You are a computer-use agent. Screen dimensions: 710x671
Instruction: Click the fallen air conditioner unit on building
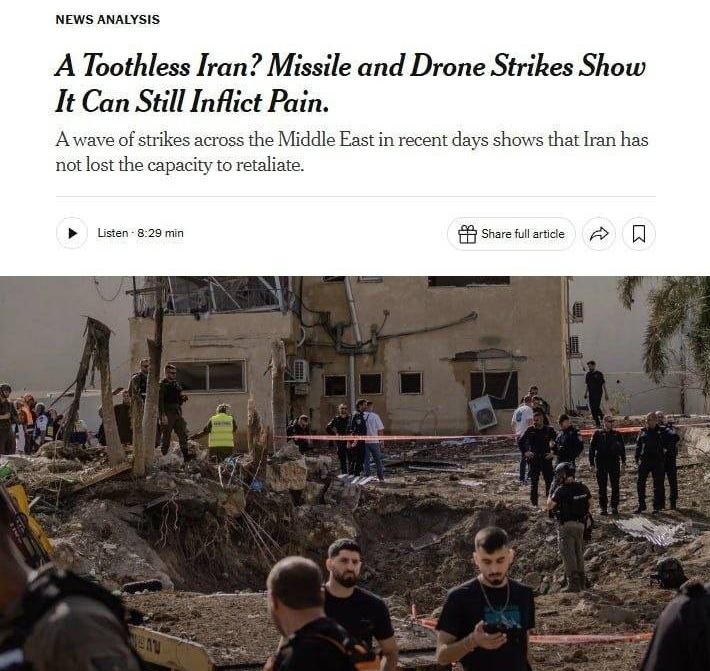pyautogui.click(x=483, y=412)
